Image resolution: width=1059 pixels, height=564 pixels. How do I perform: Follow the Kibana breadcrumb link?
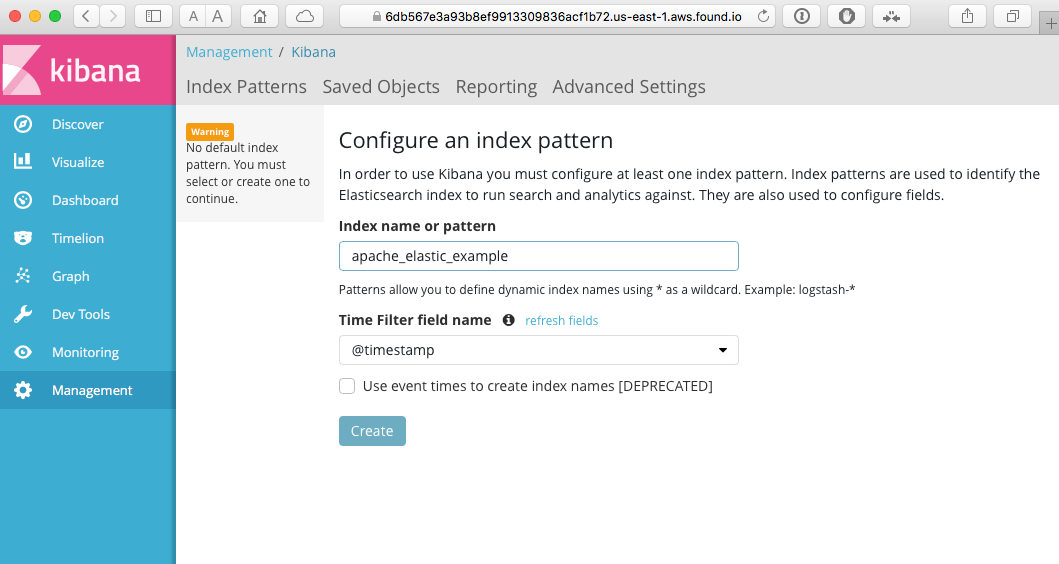[x=313, y=52]
